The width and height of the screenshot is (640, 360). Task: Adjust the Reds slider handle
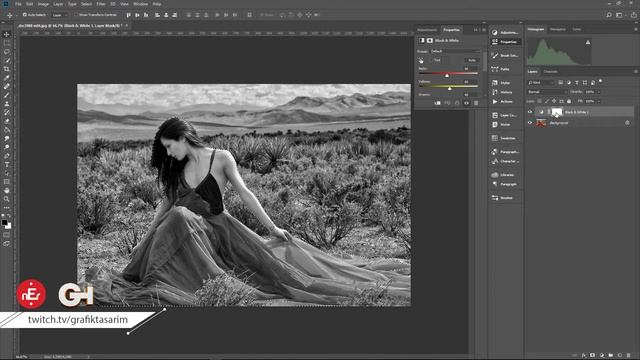coord(447,76)
